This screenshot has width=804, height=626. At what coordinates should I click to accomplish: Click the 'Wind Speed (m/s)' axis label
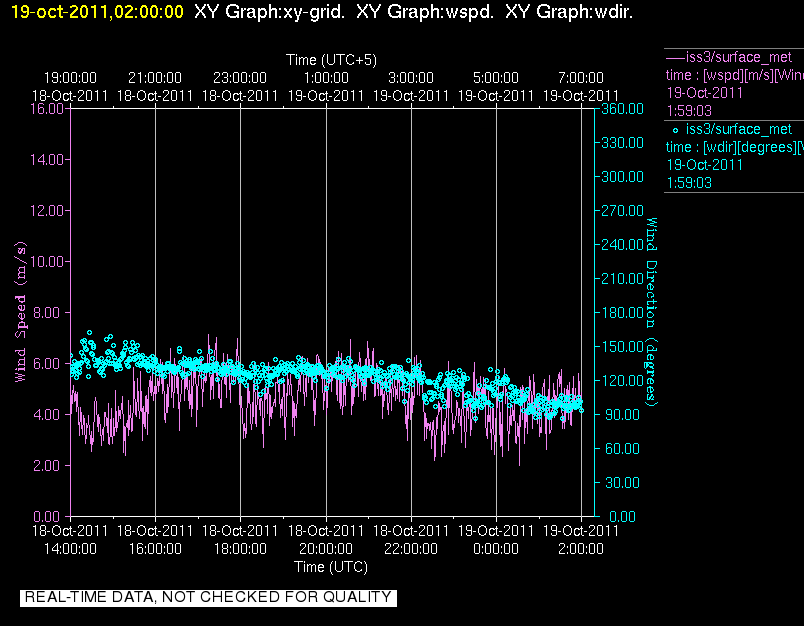[20, 312]
